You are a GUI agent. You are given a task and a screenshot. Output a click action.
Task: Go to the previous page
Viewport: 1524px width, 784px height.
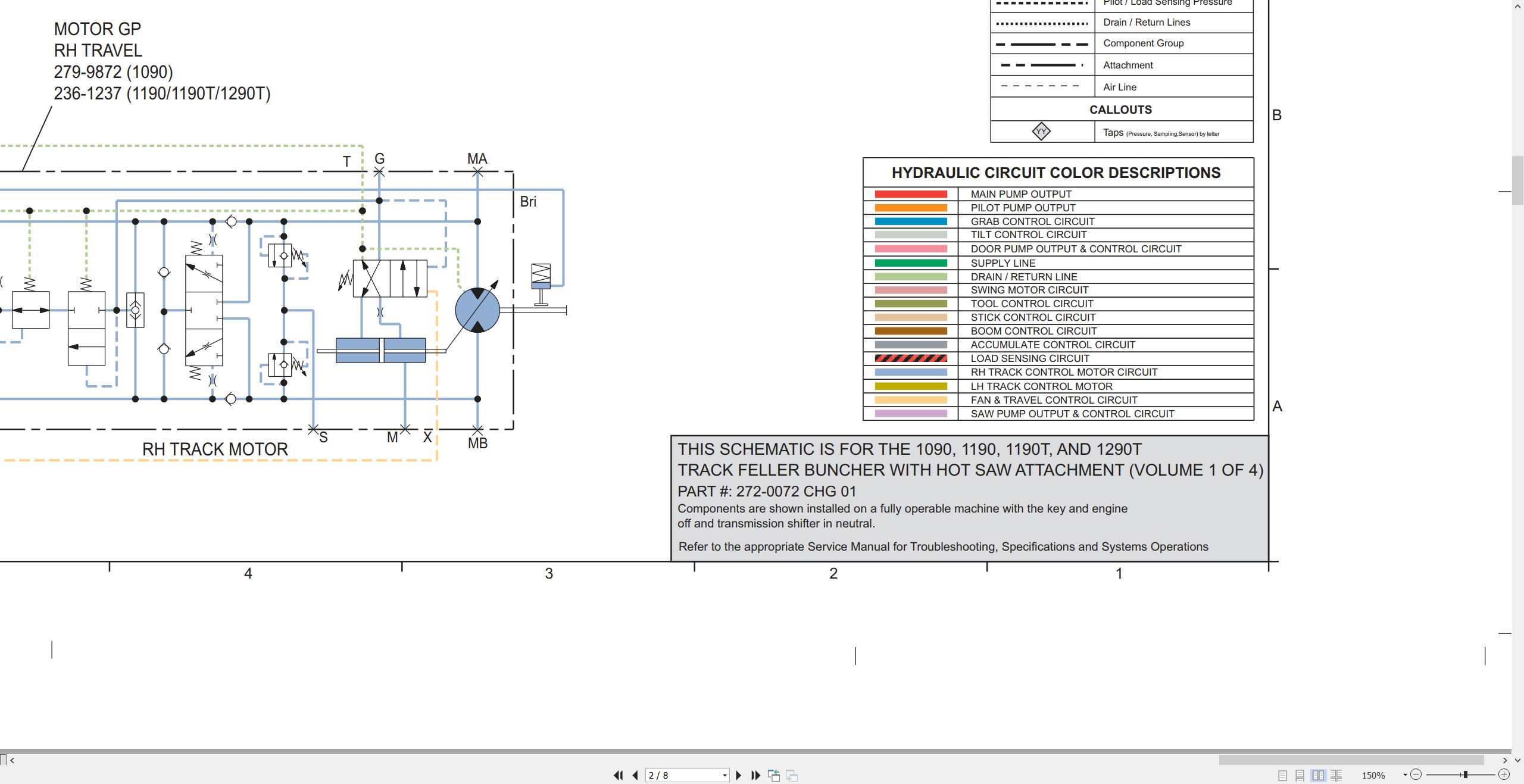[635, 775]
